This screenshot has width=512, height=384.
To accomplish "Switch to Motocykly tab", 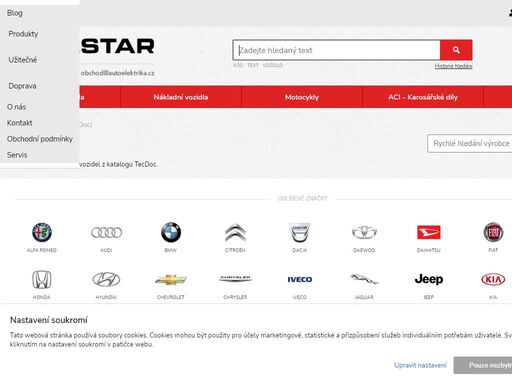I will [x=302, y=97].
